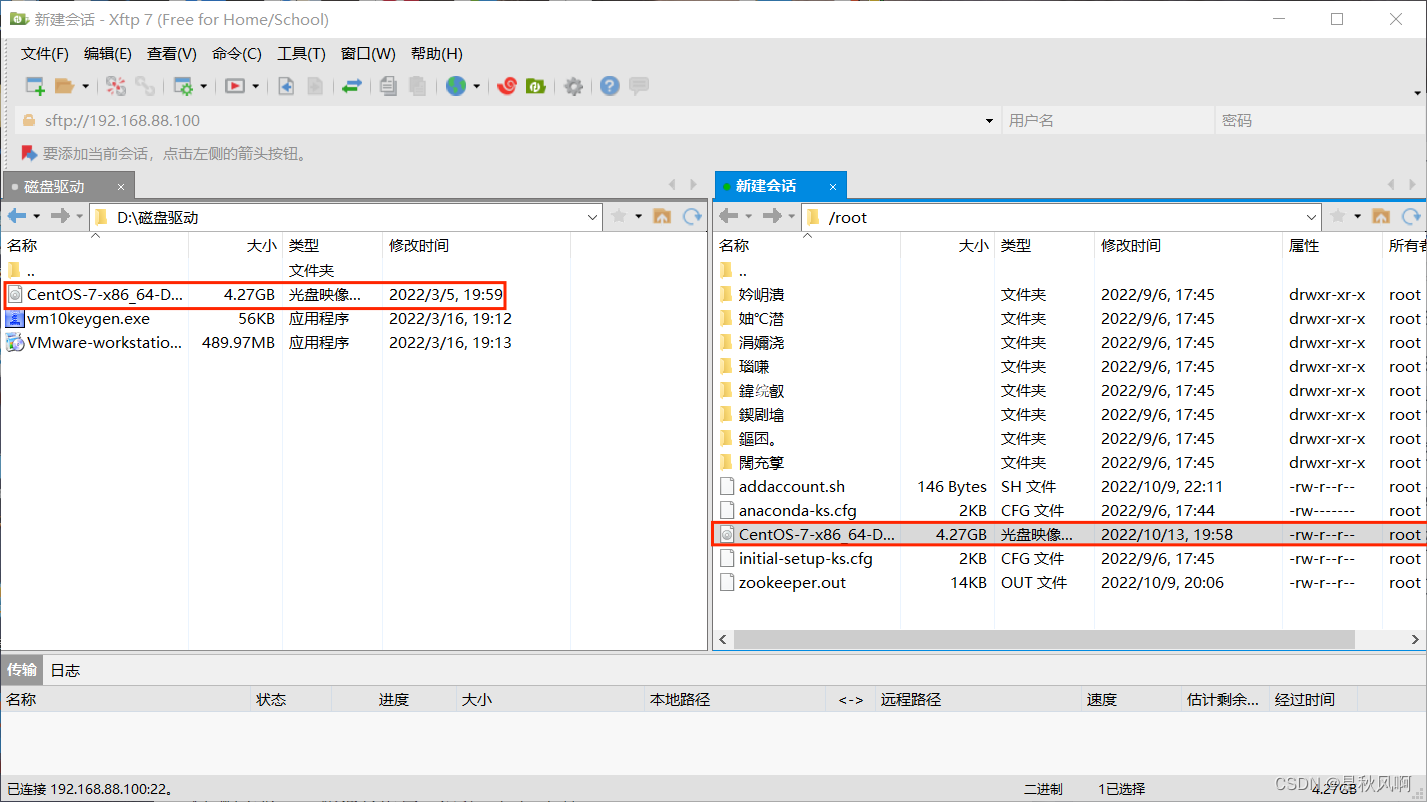The height and width of the screenshot is (802, 1427).
Task: Open Help with blue question icon
Action: [x=610, y=86]
